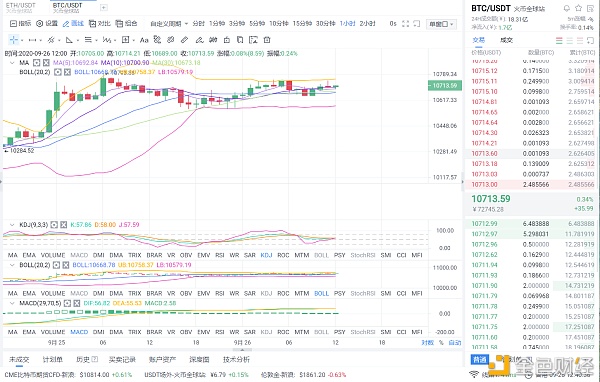Open the 未成交 open orders tab
The height and width of the screenshot is (382, 600).
pyautogui.click(x=19, y=359)
